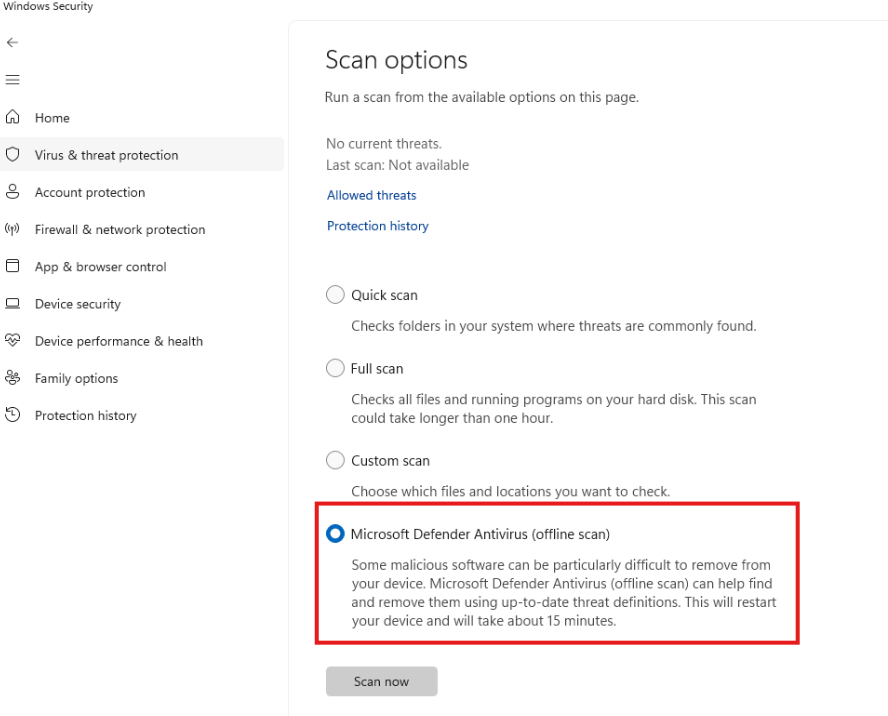Open Account protection section
The image size is (888, 716).
(x=90, y=193)
